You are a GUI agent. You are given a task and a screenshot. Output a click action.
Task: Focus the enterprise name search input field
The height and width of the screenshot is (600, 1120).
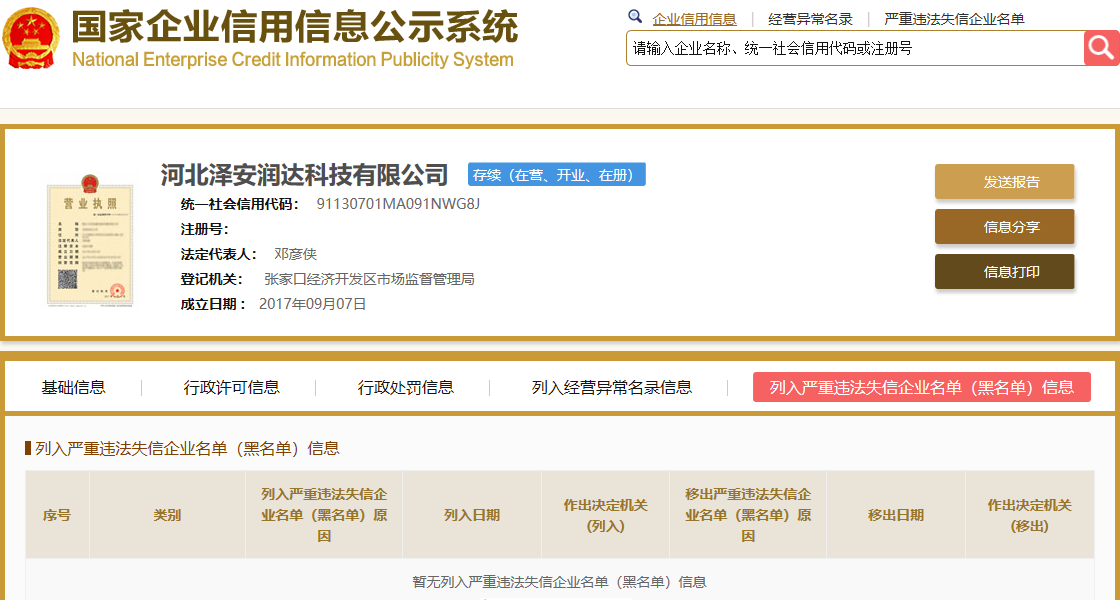(x=855, y=48)
